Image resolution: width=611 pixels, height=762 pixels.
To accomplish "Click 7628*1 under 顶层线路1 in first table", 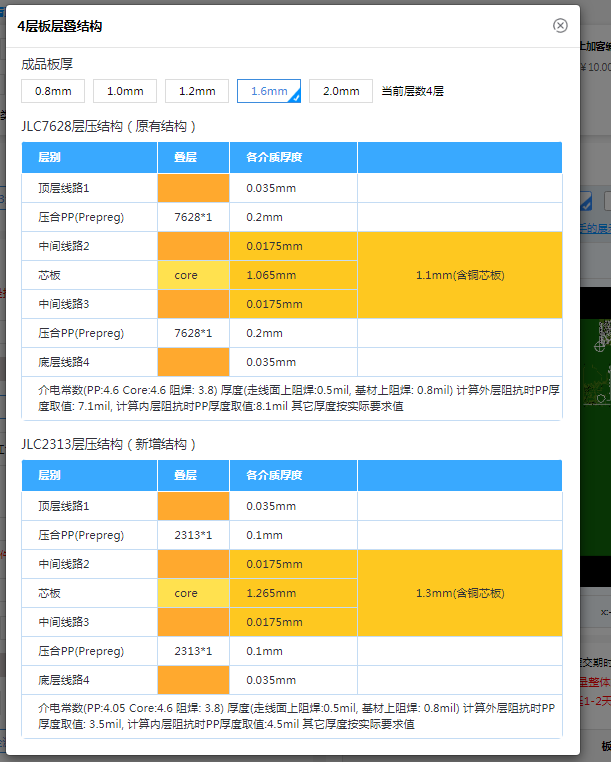I will [193, 217].
